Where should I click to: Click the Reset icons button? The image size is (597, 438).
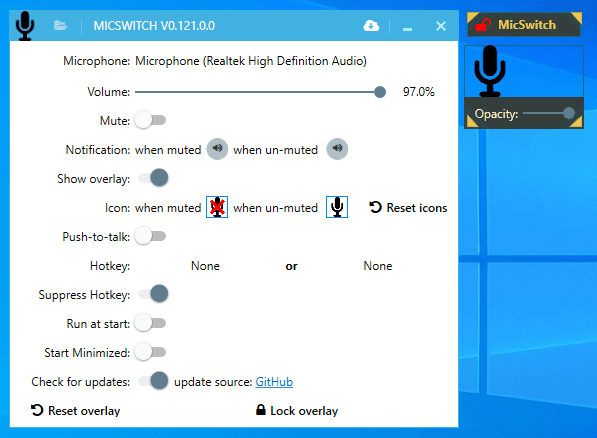pyautogui.click(x=408, y=208)
